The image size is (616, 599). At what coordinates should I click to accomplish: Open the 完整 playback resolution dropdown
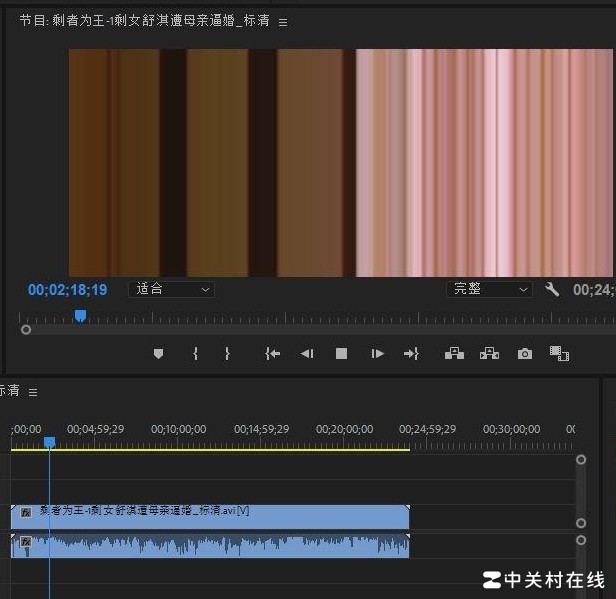490,289
